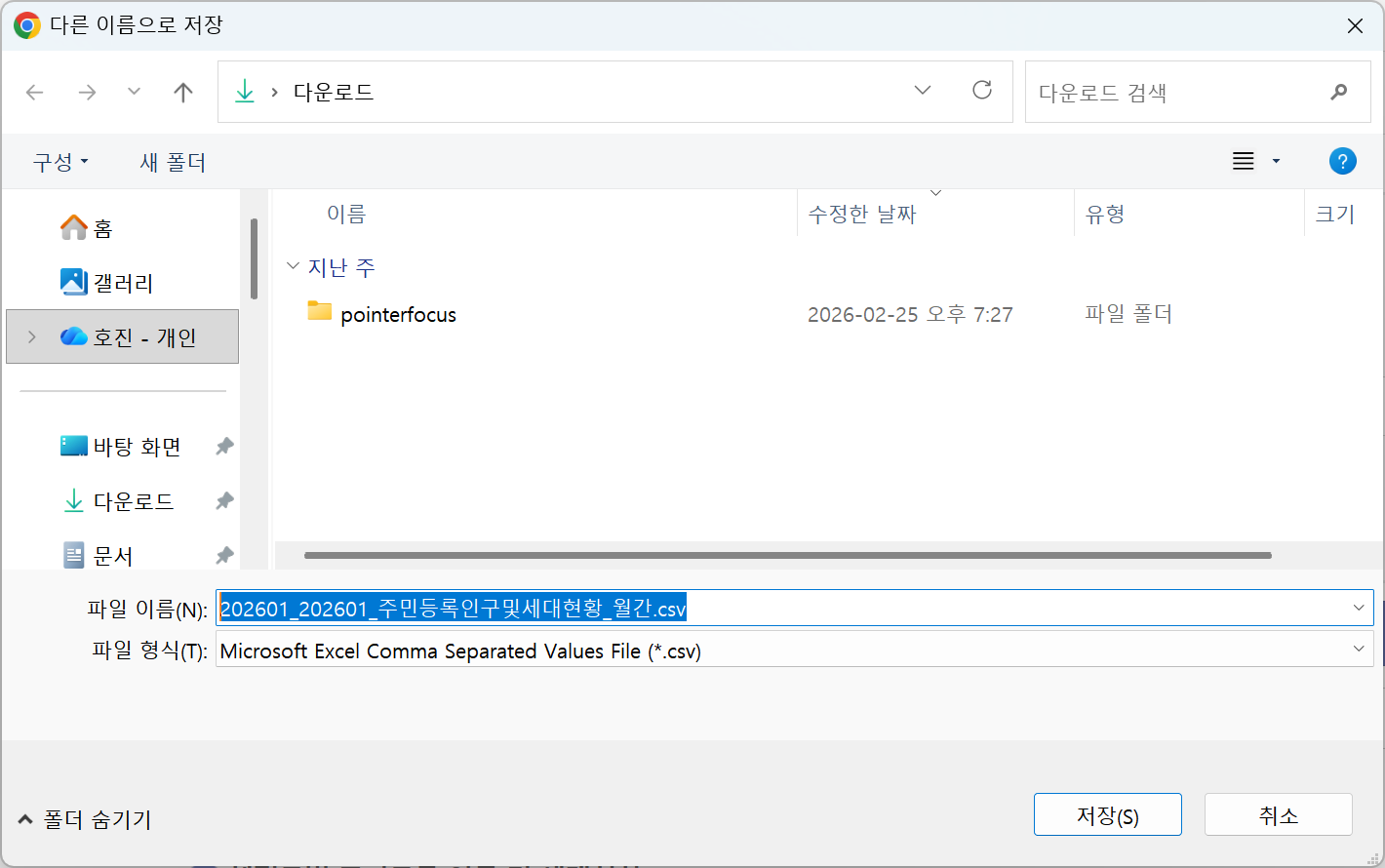Open the 파일 형식 CSV type dropdown
This screenshot has width=1385, height=868.
[x=1358, y=650]
